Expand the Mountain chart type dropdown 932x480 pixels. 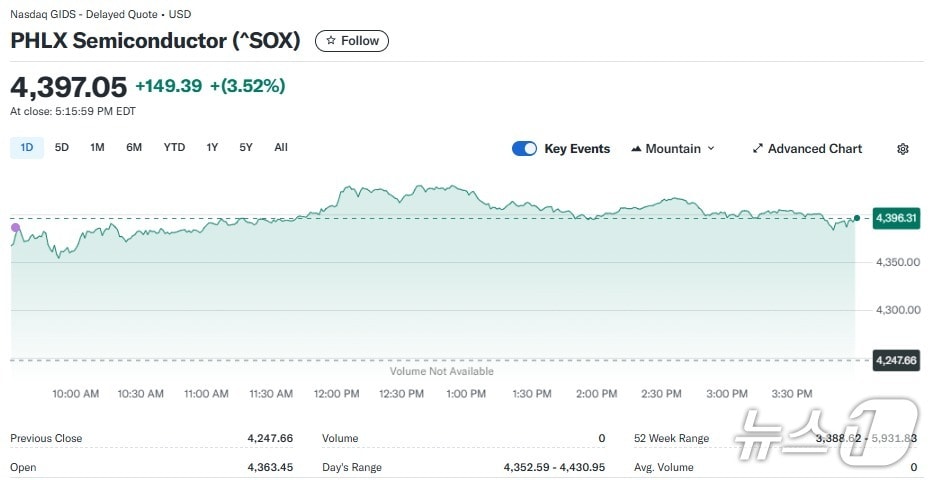tap(711, 149)
